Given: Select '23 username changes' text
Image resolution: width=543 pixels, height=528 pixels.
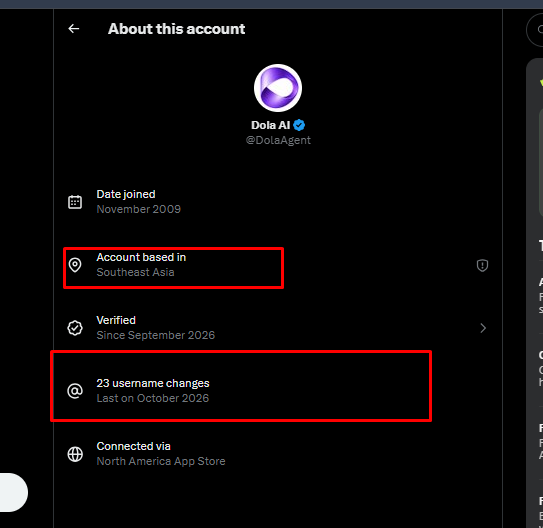Looking at the screenshot, I should point(153,383).
